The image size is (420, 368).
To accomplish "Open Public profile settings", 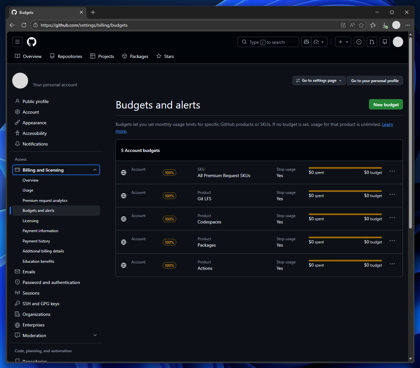I will click(x=35, y=101).
